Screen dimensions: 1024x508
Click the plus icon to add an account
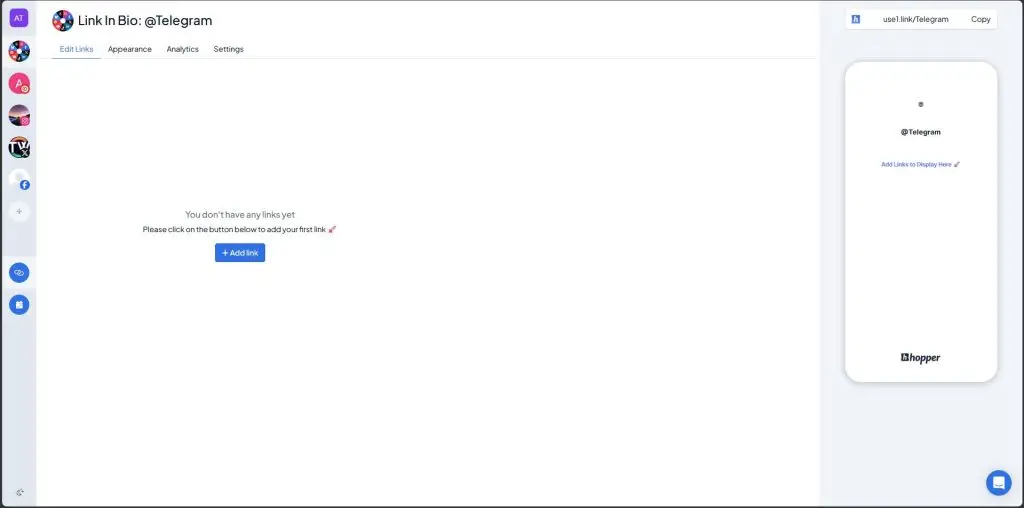19,212
